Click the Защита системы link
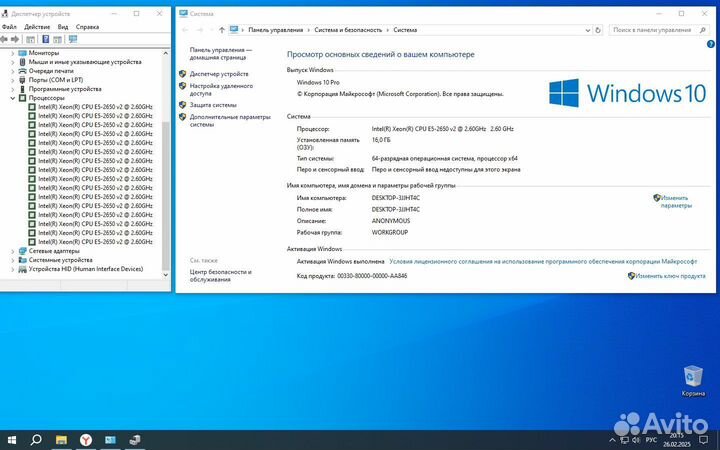The width and height of the screenshot is (720, 450). point(213,104)
